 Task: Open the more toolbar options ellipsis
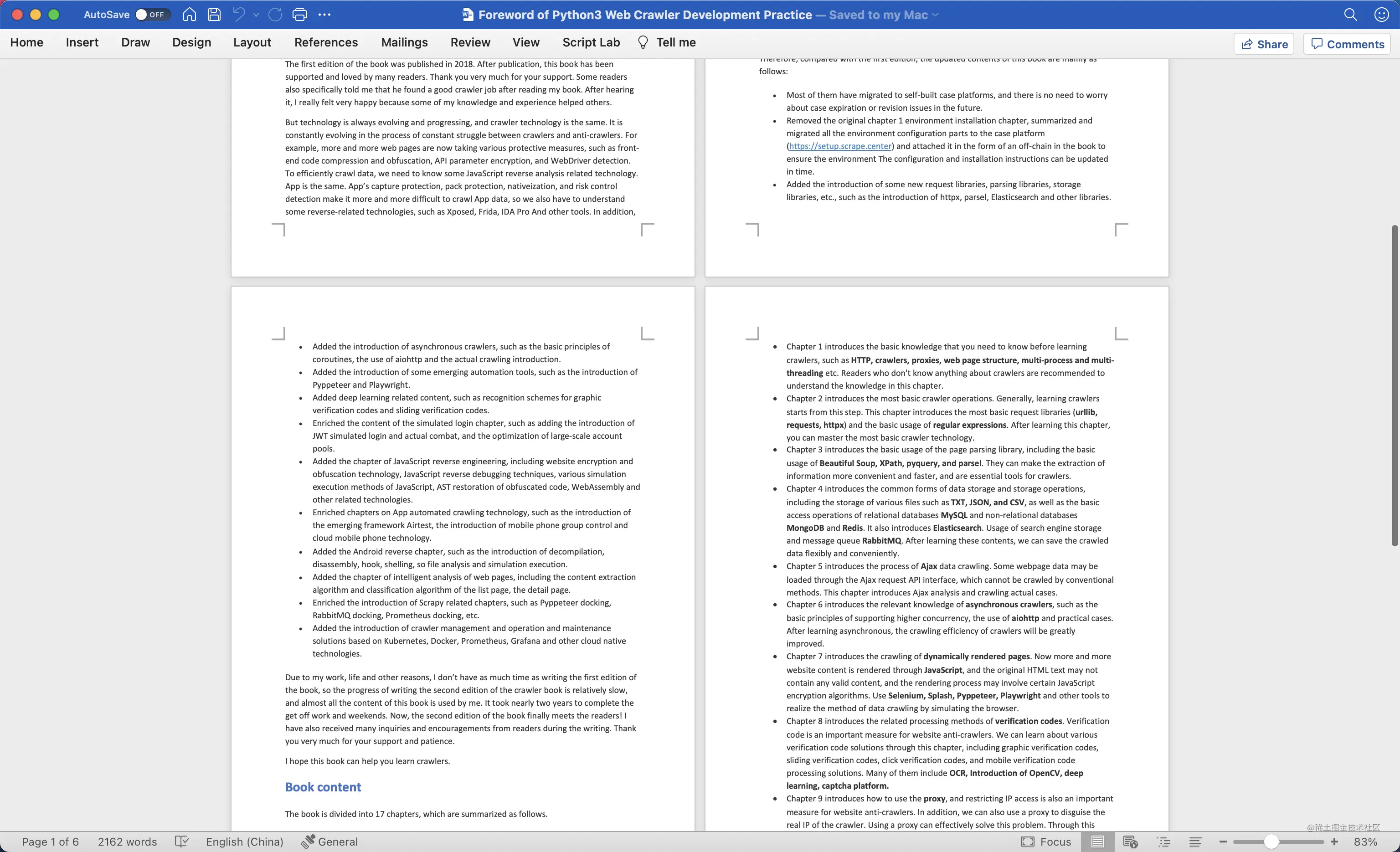324,15
